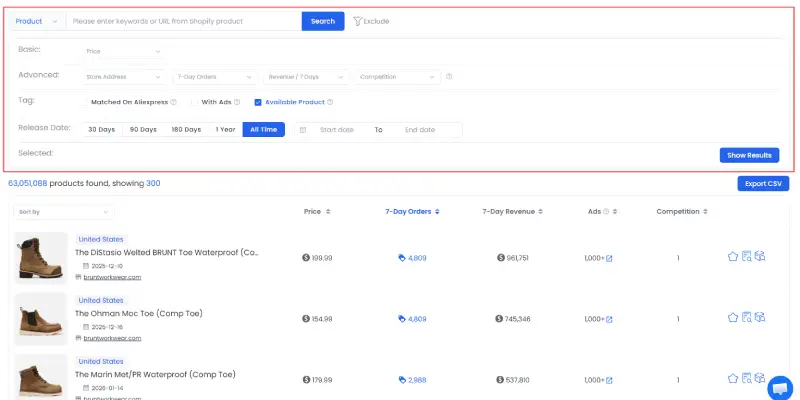Open the Competition filter dropdown
This screenshot has height=400, width=800.
coord(397,77)
